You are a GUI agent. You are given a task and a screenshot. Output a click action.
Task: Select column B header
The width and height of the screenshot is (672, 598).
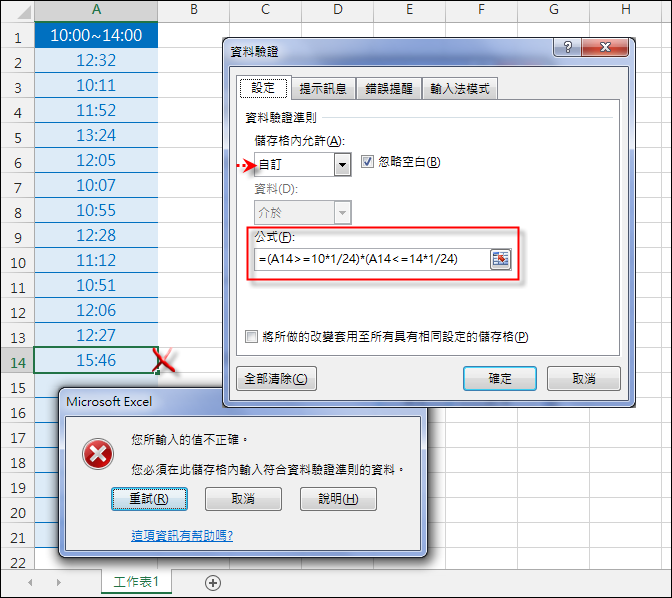pyautogui.click(x=194, y=10)
